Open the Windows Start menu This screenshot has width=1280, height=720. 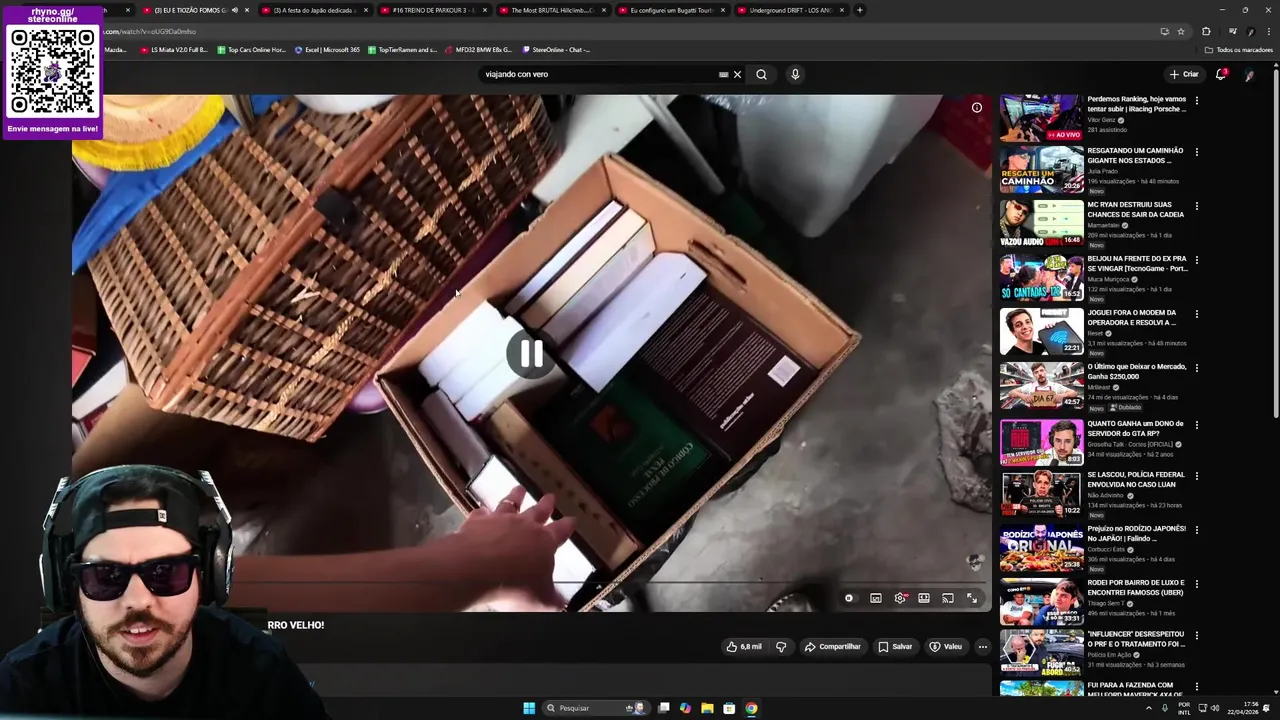pyautogui.click(x=529, y=708)
